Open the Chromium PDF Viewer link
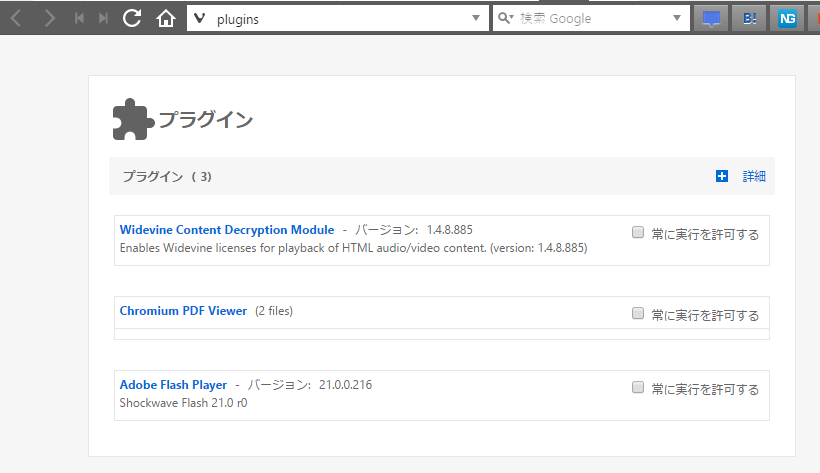 pyautogui.click(x=183, y=311)
